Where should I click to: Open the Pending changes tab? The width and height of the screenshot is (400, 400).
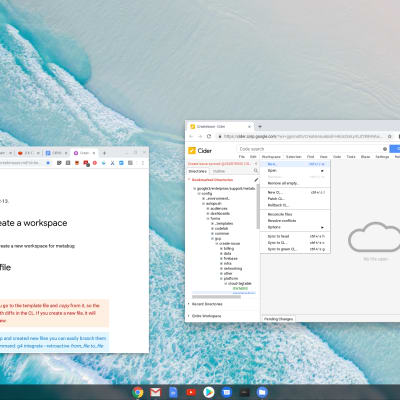[278, 319]
